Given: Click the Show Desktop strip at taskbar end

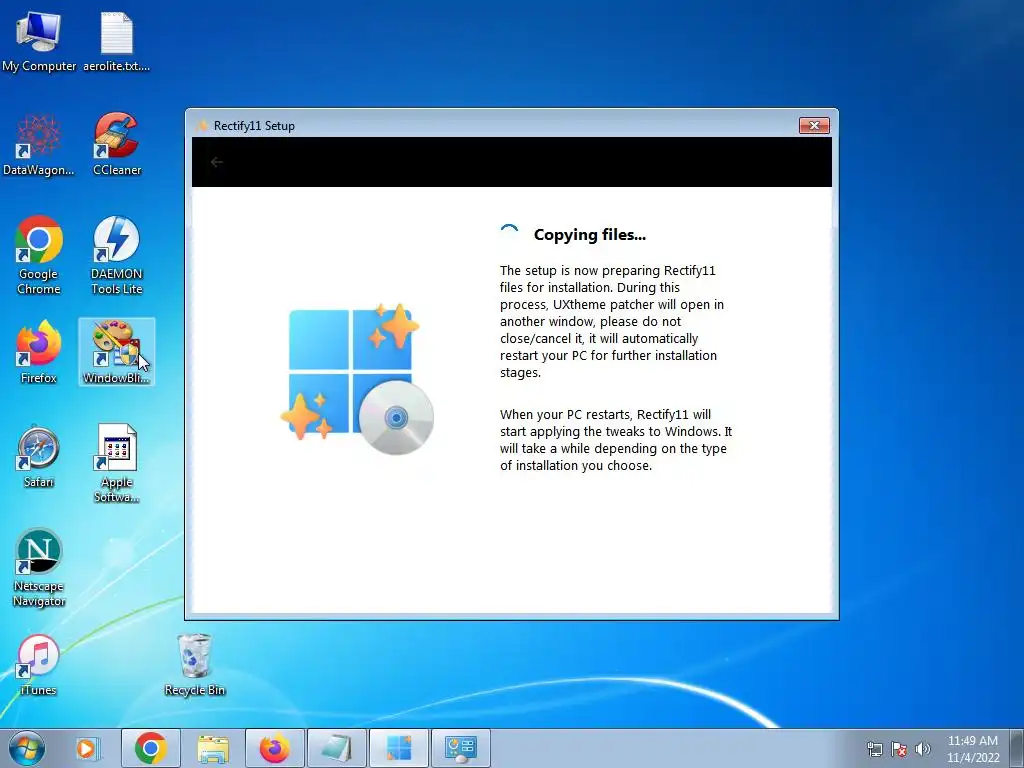Looking at the screenshot, I should click(x=1017, y=748).
